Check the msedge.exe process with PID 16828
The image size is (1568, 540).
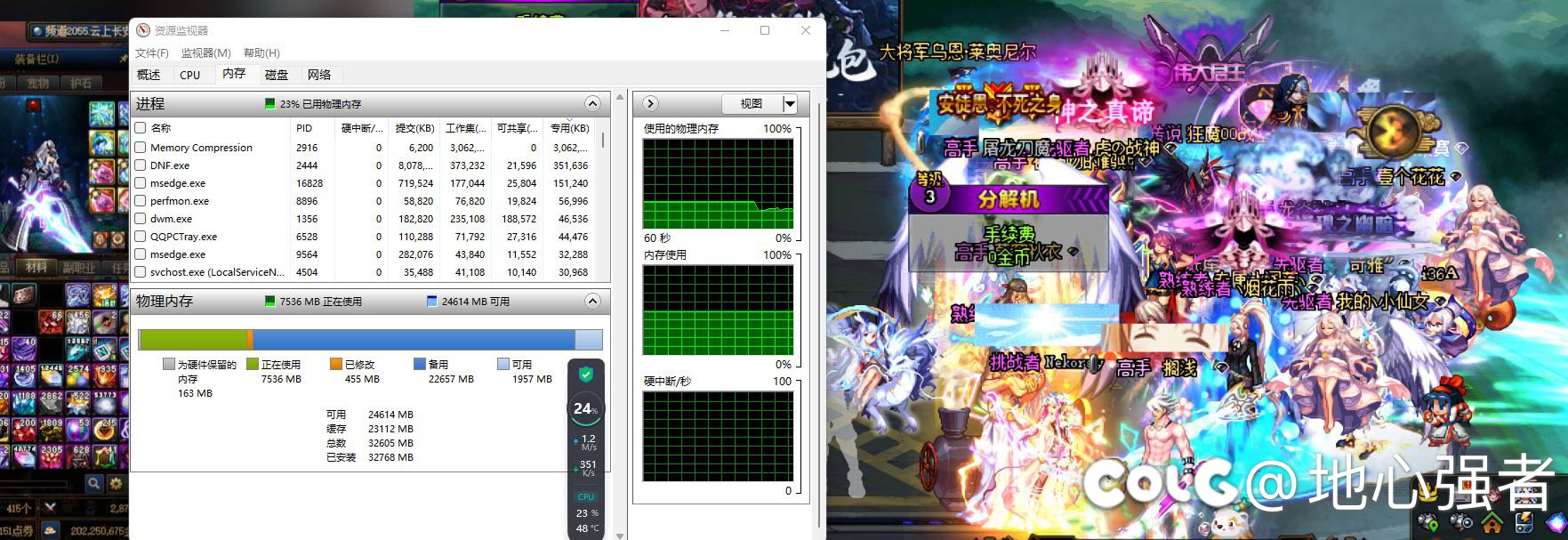pos(140,183)
